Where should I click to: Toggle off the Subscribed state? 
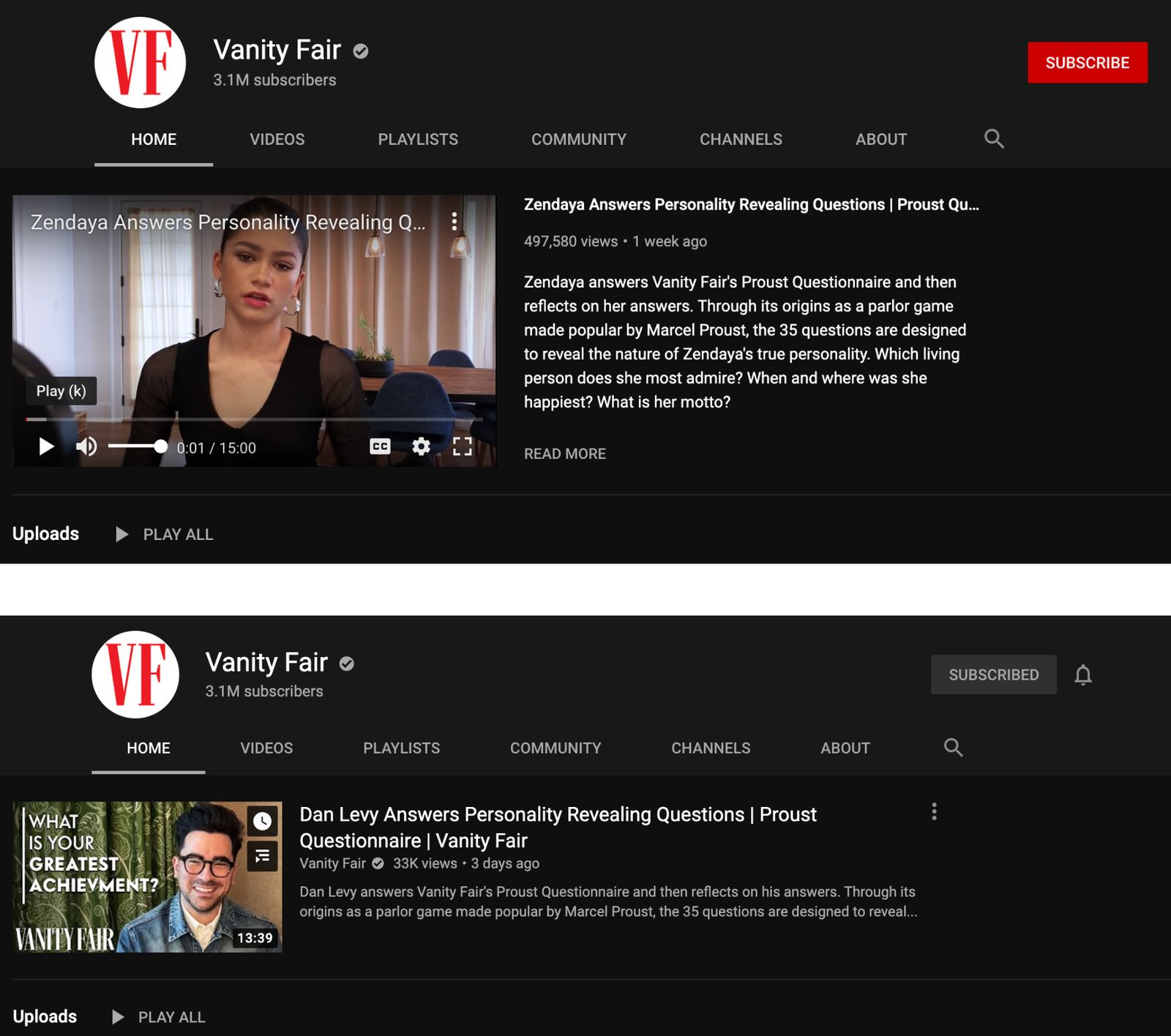pyautogui.click(x=993, y=674)
